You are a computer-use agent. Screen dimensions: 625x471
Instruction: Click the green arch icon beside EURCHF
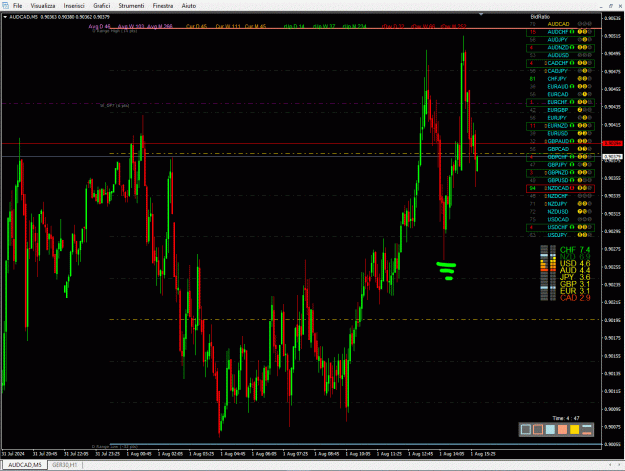tap(572, 102)
